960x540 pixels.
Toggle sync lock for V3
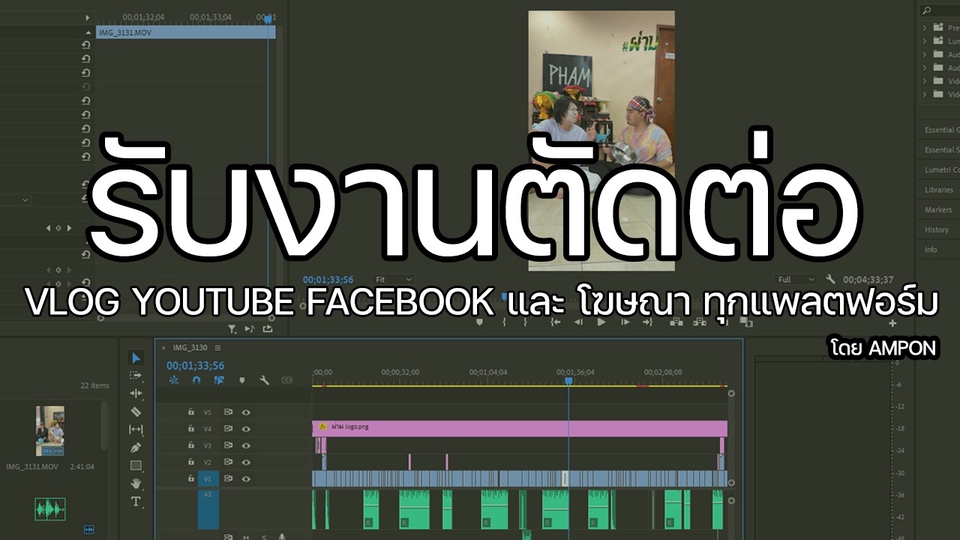228,446
